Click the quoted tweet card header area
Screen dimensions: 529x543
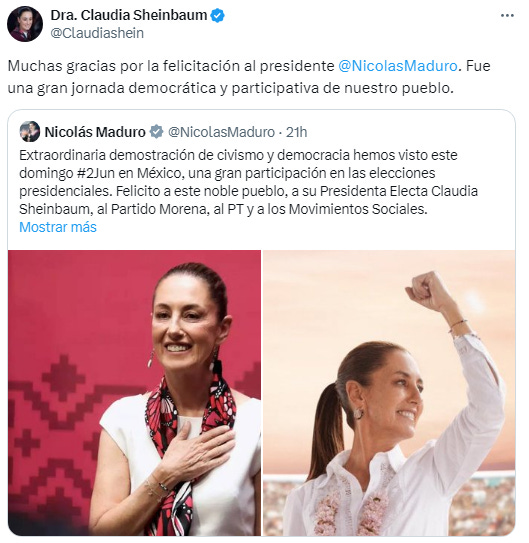(163, 132)
